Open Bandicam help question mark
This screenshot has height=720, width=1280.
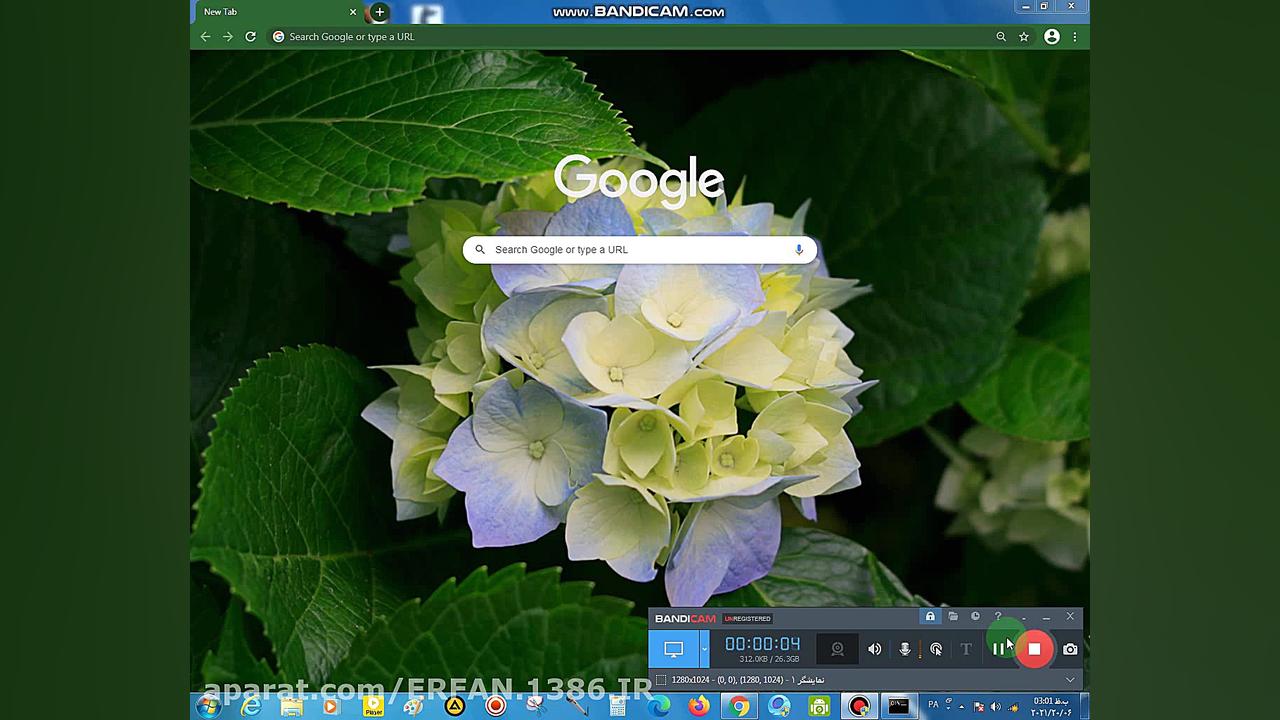tap(997, 616)
